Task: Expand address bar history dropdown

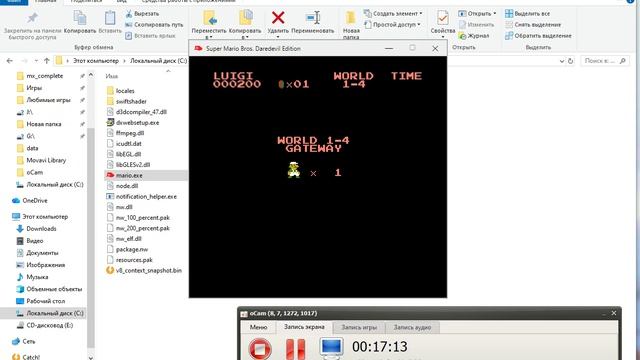Action: (562, 61)
